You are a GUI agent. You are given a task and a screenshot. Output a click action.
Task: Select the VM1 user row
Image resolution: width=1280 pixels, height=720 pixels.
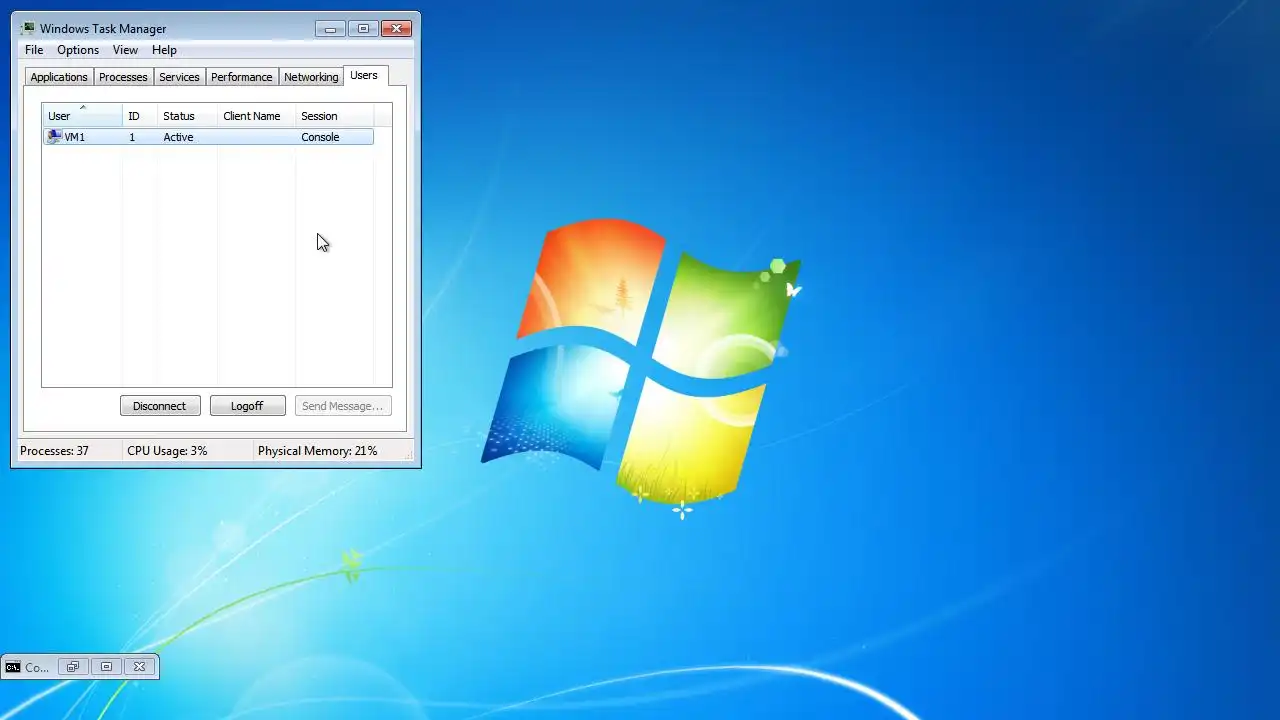208,137
